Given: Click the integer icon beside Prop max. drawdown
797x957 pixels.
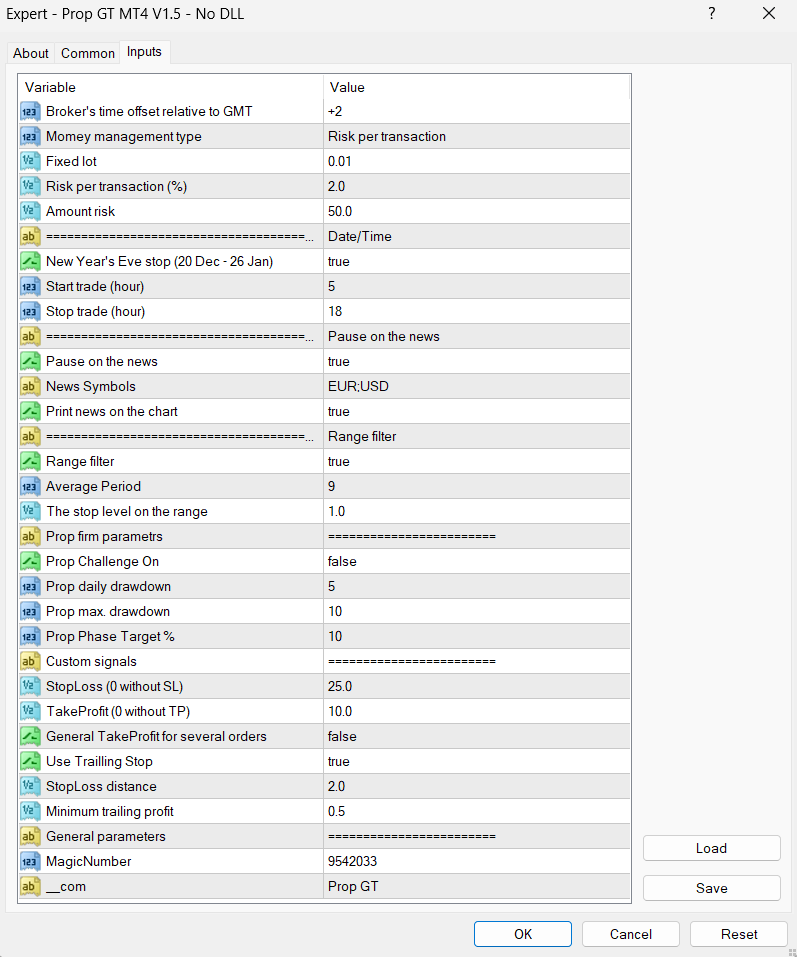Looking at the screenshot, I should click(30, 612).
